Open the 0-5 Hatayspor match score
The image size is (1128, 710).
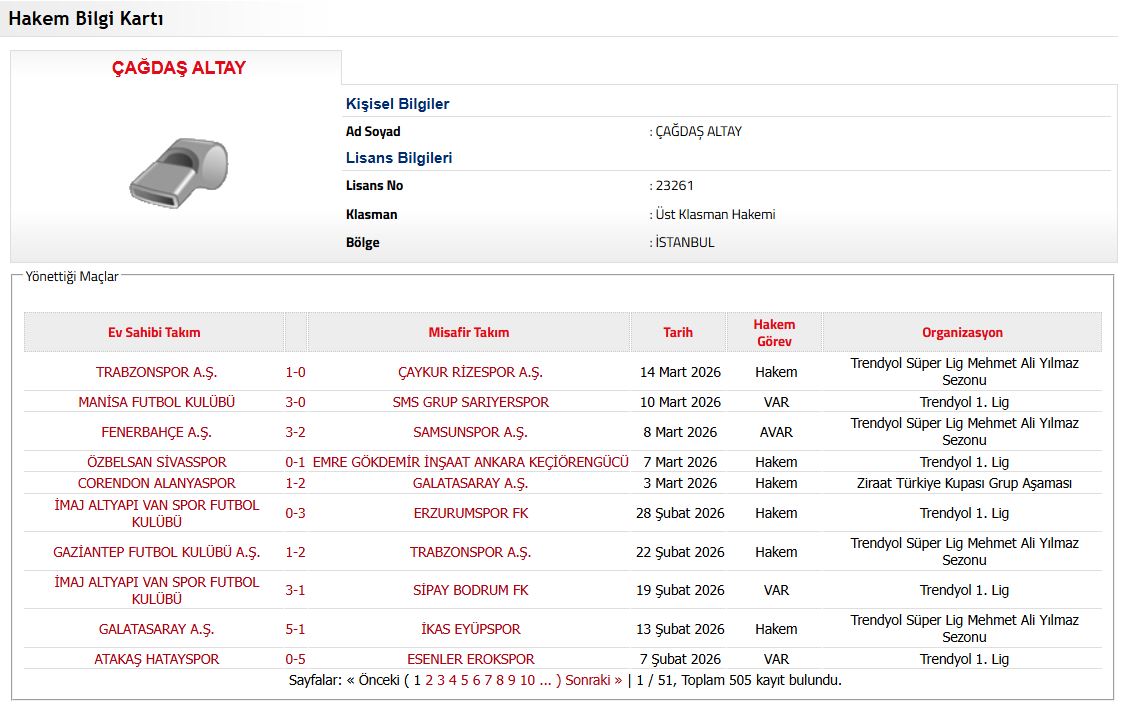coord(295,659)
